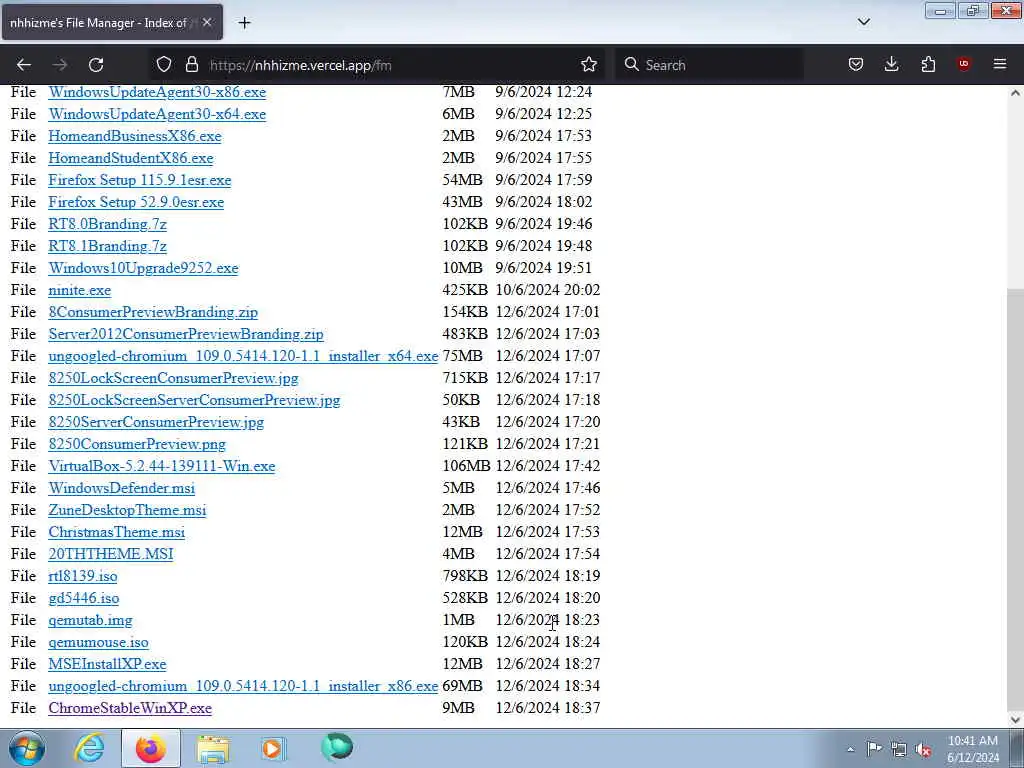Open the Pocket save icon
1024x768 pixels.
pyautogui.click(x=856, y=64)
